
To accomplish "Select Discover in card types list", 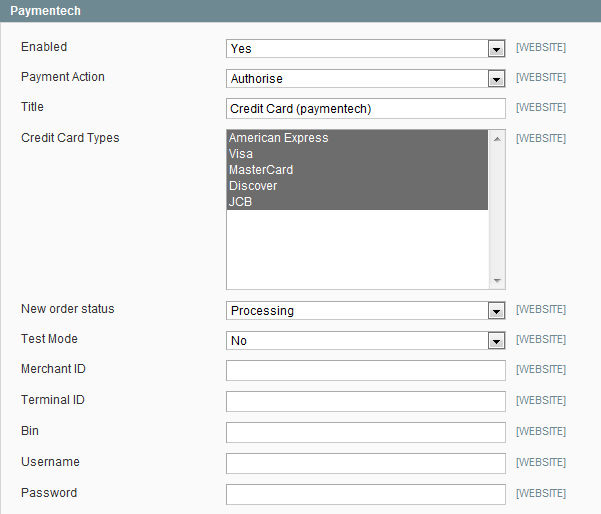I will point(357,186).
